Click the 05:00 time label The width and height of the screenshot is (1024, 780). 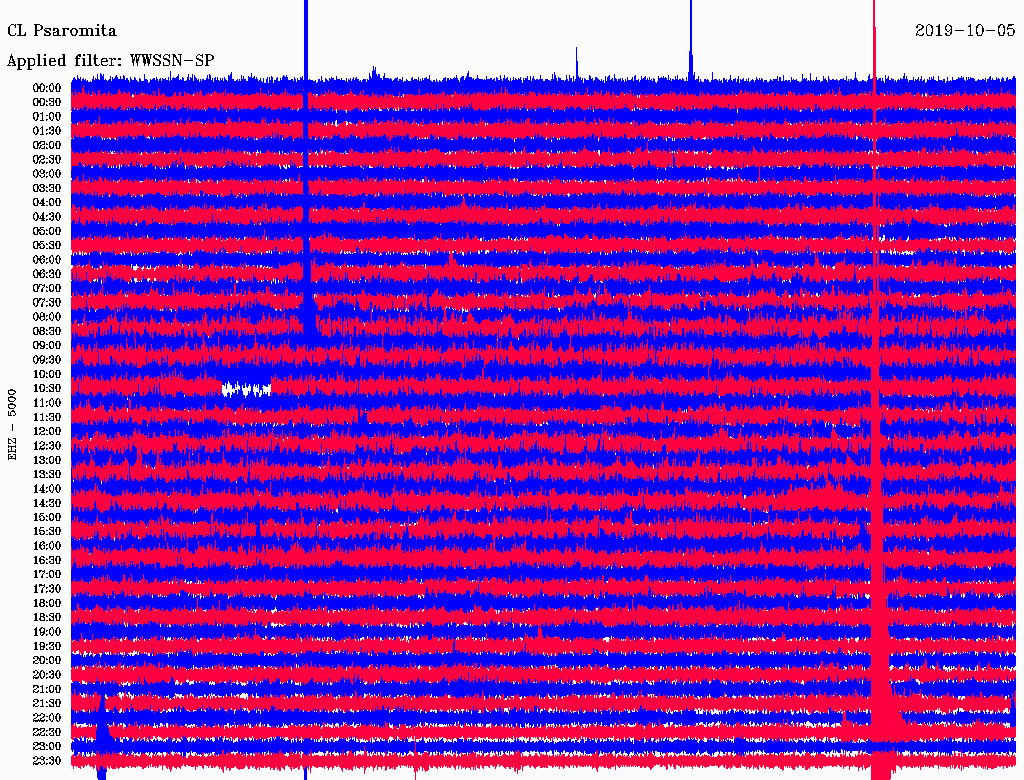[47, 231]
